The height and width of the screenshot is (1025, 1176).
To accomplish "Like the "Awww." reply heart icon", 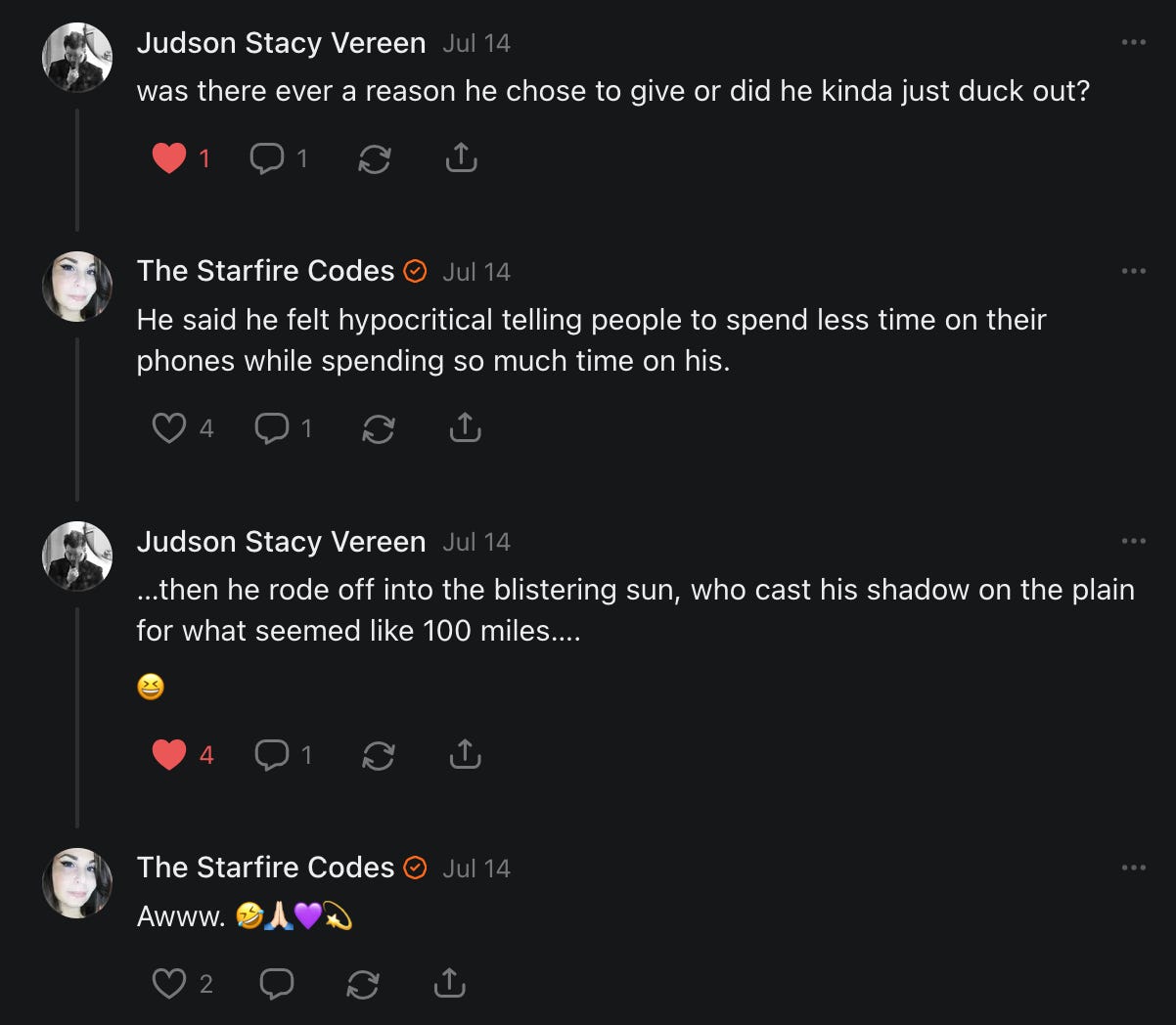I will pos(169,983).
